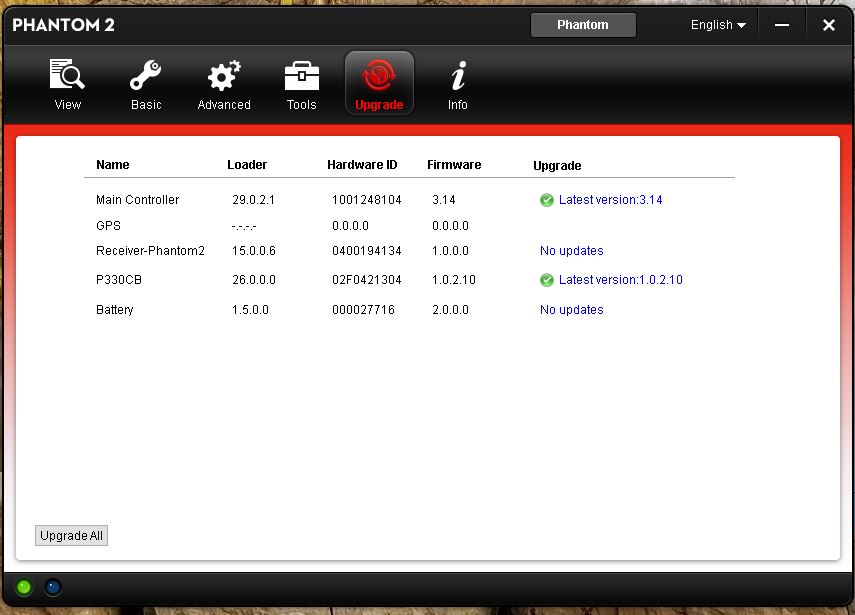Click the Upgrade All button

(x=71, y=535)
